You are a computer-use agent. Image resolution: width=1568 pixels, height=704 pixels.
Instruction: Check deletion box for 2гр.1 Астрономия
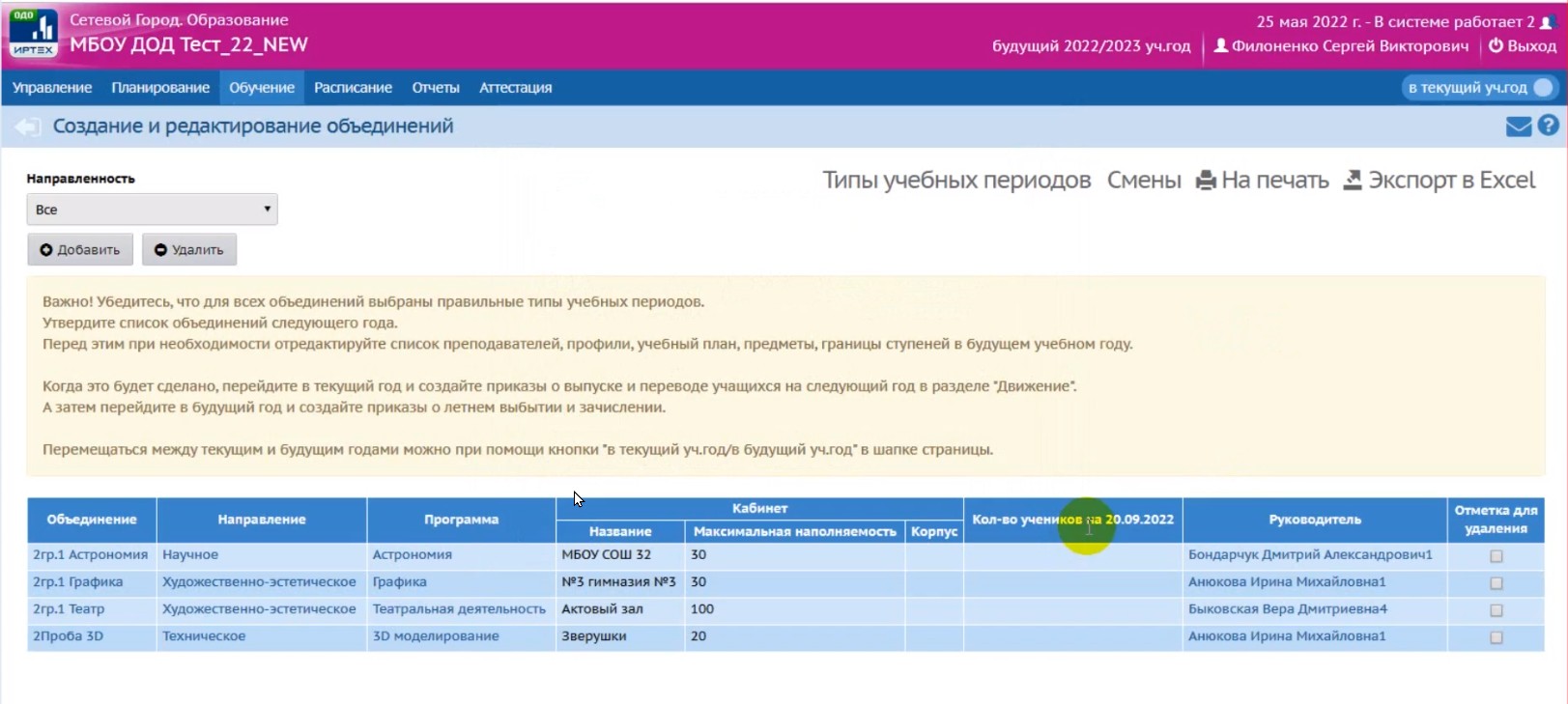coord(1496,556)
